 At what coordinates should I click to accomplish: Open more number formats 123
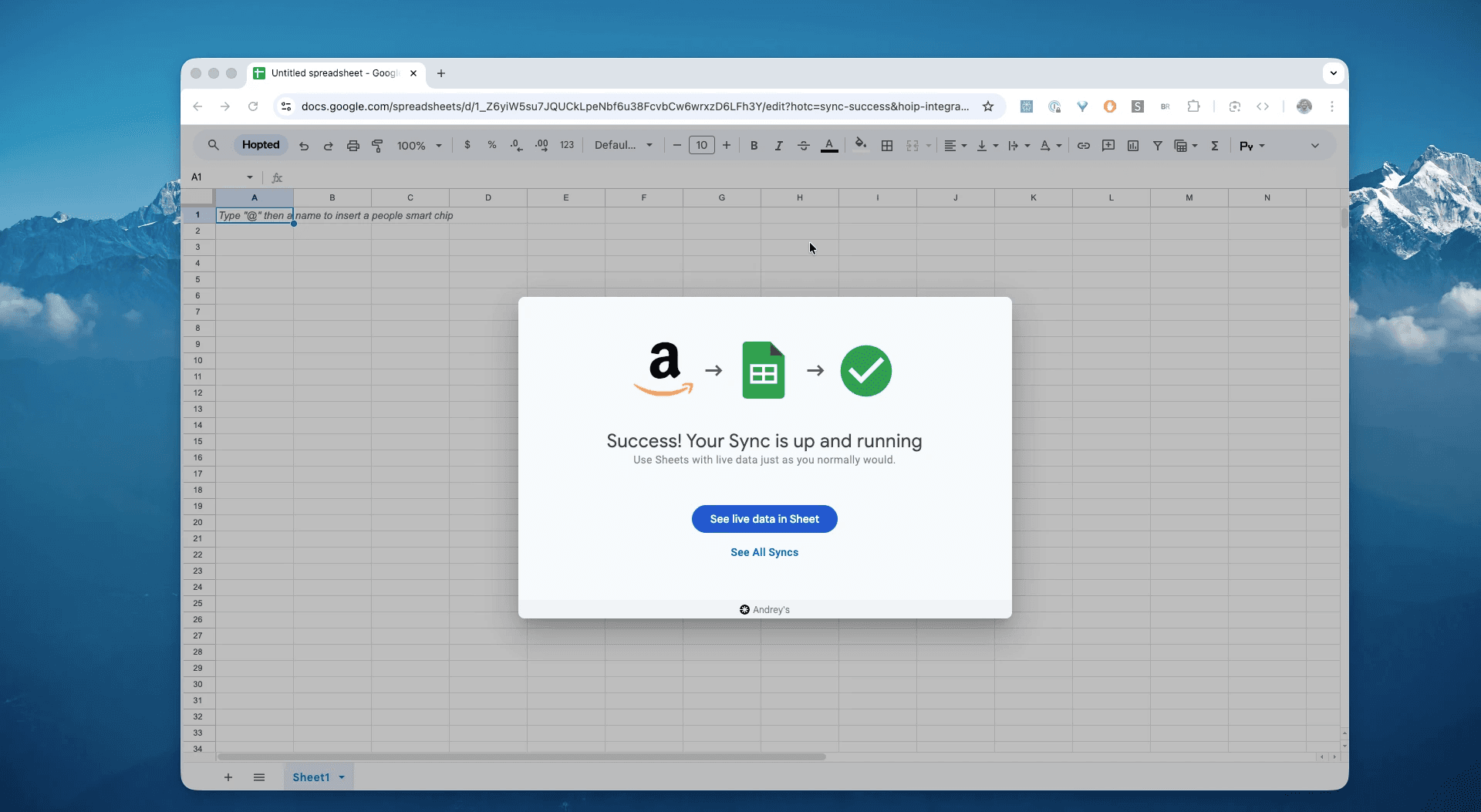(x=567, y=145)
